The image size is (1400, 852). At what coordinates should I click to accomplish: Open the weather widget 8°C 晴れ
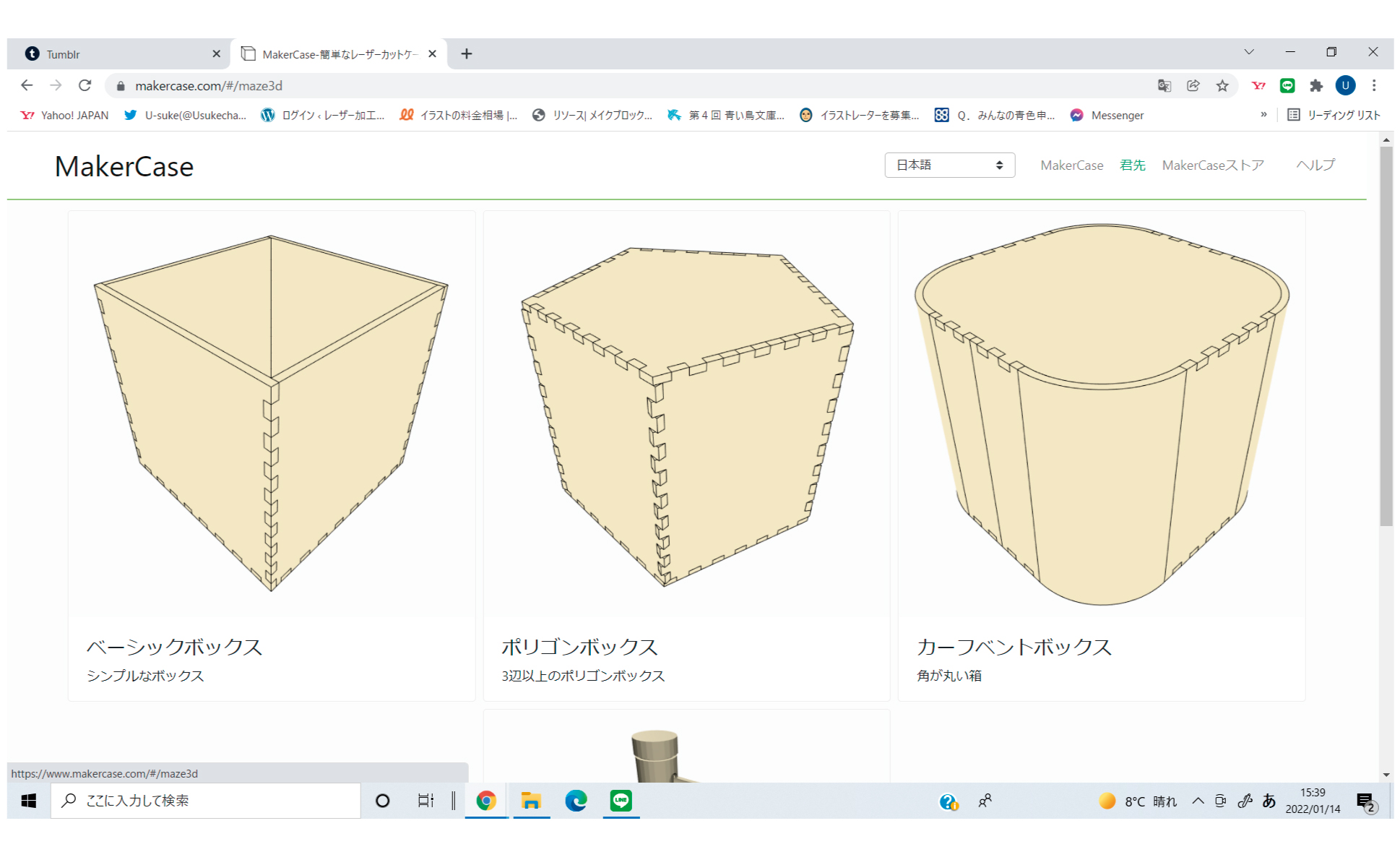(1138, 801)
